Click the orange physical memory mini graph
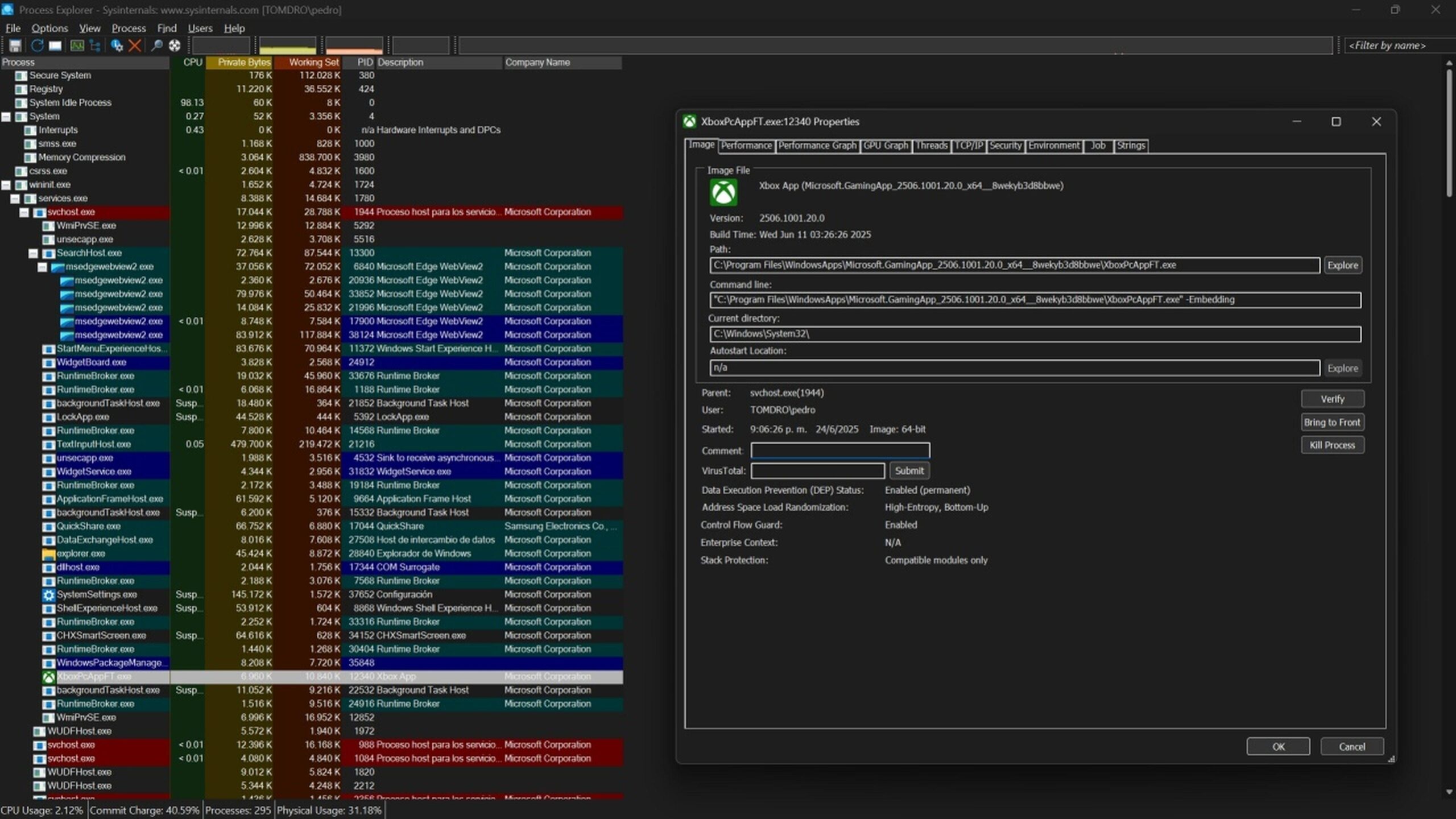1456x819 pixels. 354,45
